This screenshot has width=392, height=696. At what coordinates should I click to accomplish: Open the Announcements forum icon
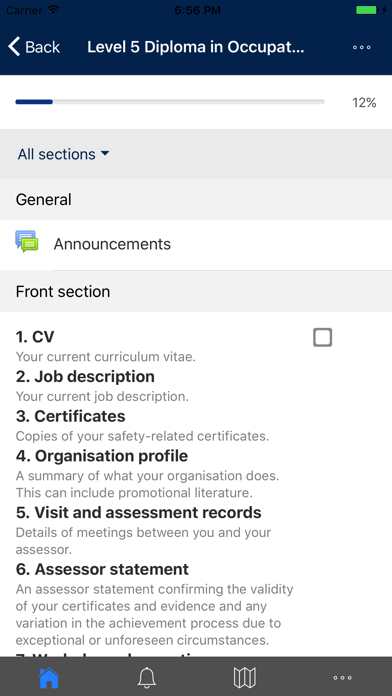27,242
